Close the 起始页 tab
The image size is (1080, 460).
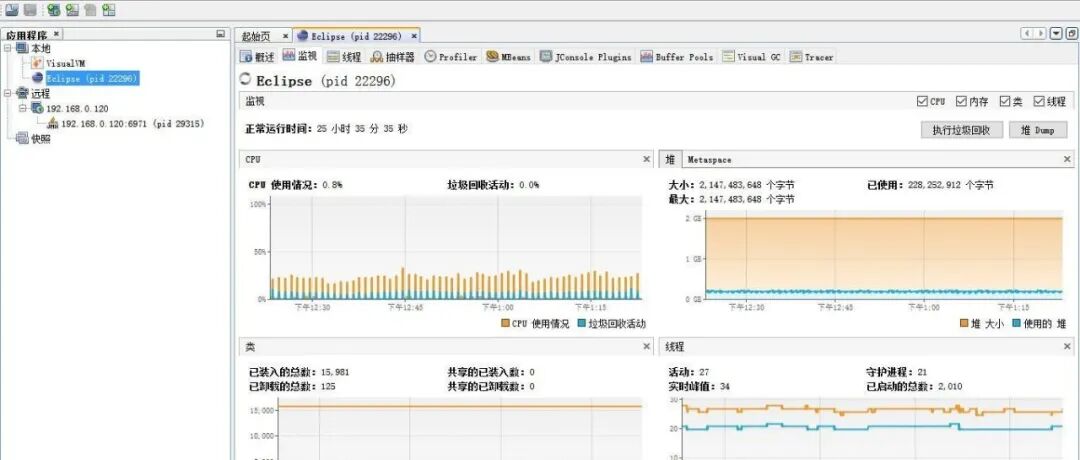pyautogui.click(x=285, y=36)
